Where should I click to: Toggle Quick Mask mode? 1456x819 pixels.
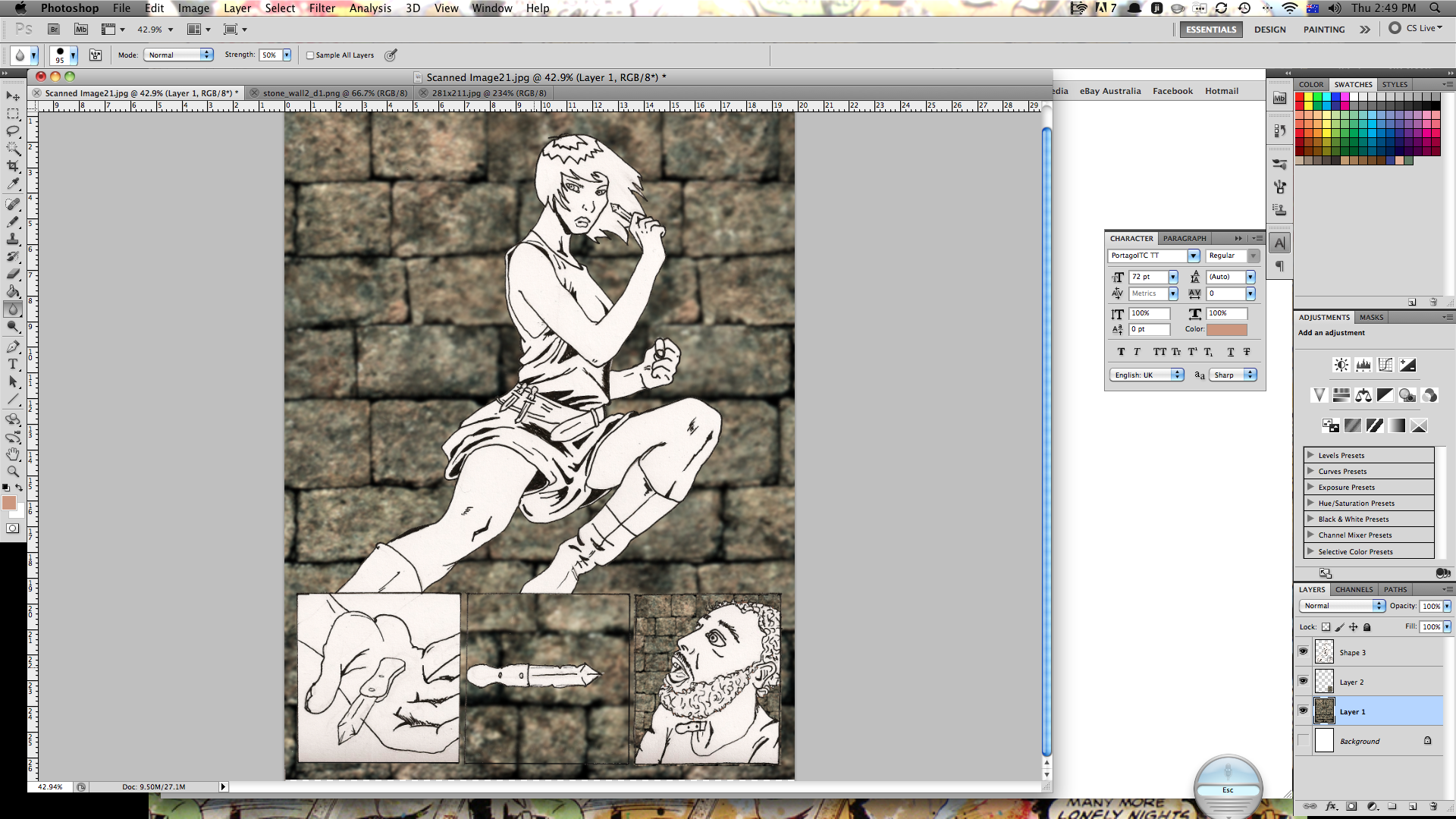(x=13, y=529)
